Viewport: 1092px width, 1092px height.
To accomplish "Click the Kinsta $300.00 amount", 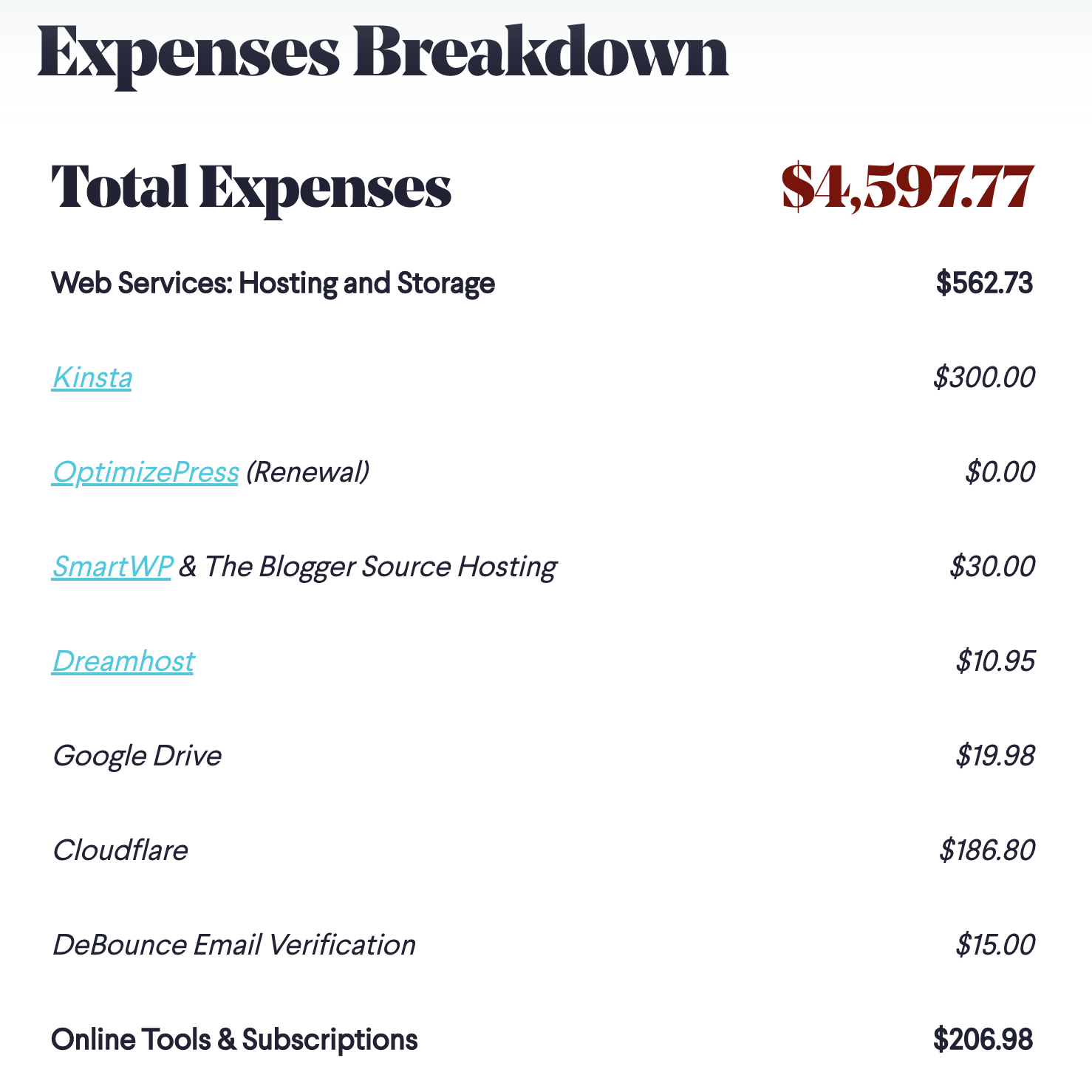I will click(984, 378).
